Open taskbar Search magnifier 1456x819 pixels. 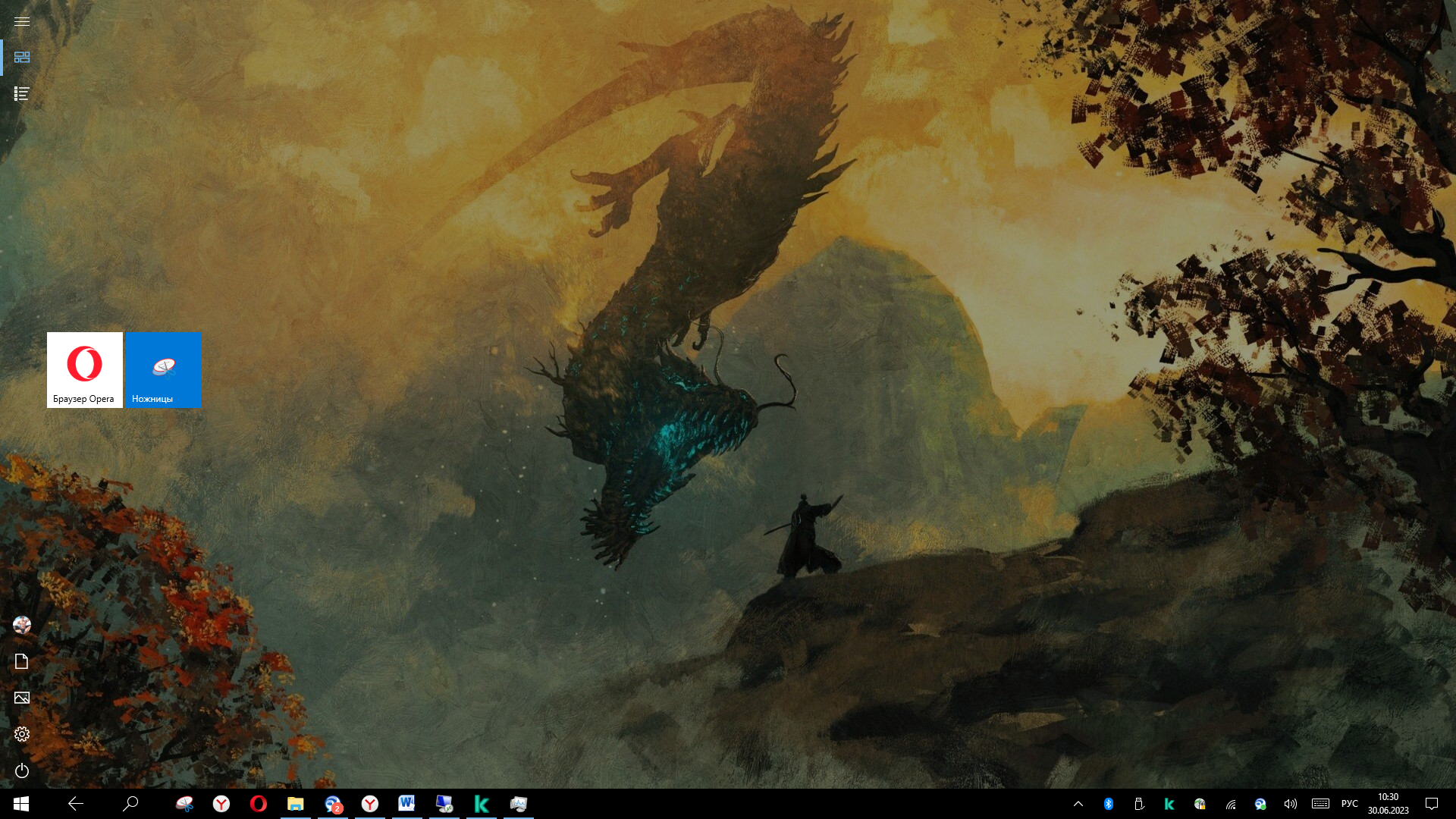(130, 804)
